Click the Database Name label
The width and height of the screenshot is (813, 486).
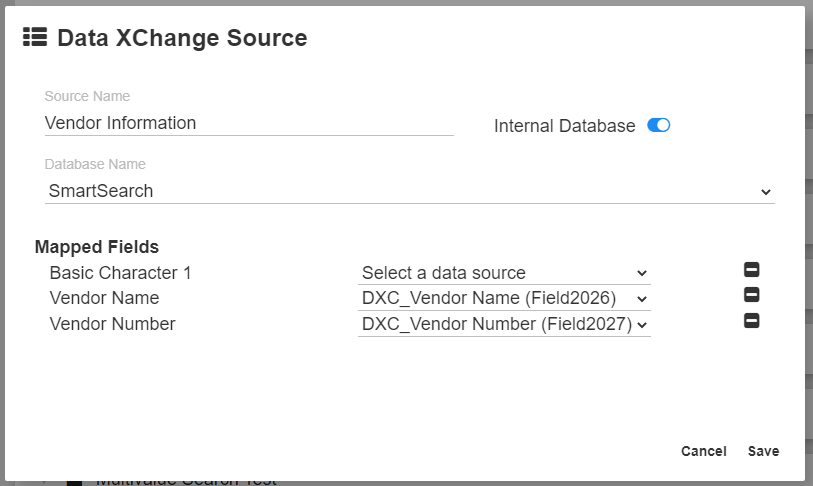95,164
